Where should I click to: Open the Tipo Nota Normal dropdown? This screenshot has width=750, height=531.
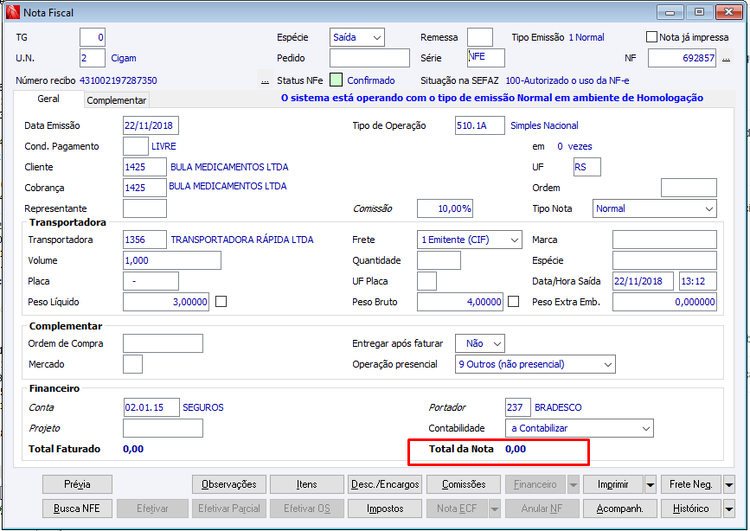click(x=654, y=209)
